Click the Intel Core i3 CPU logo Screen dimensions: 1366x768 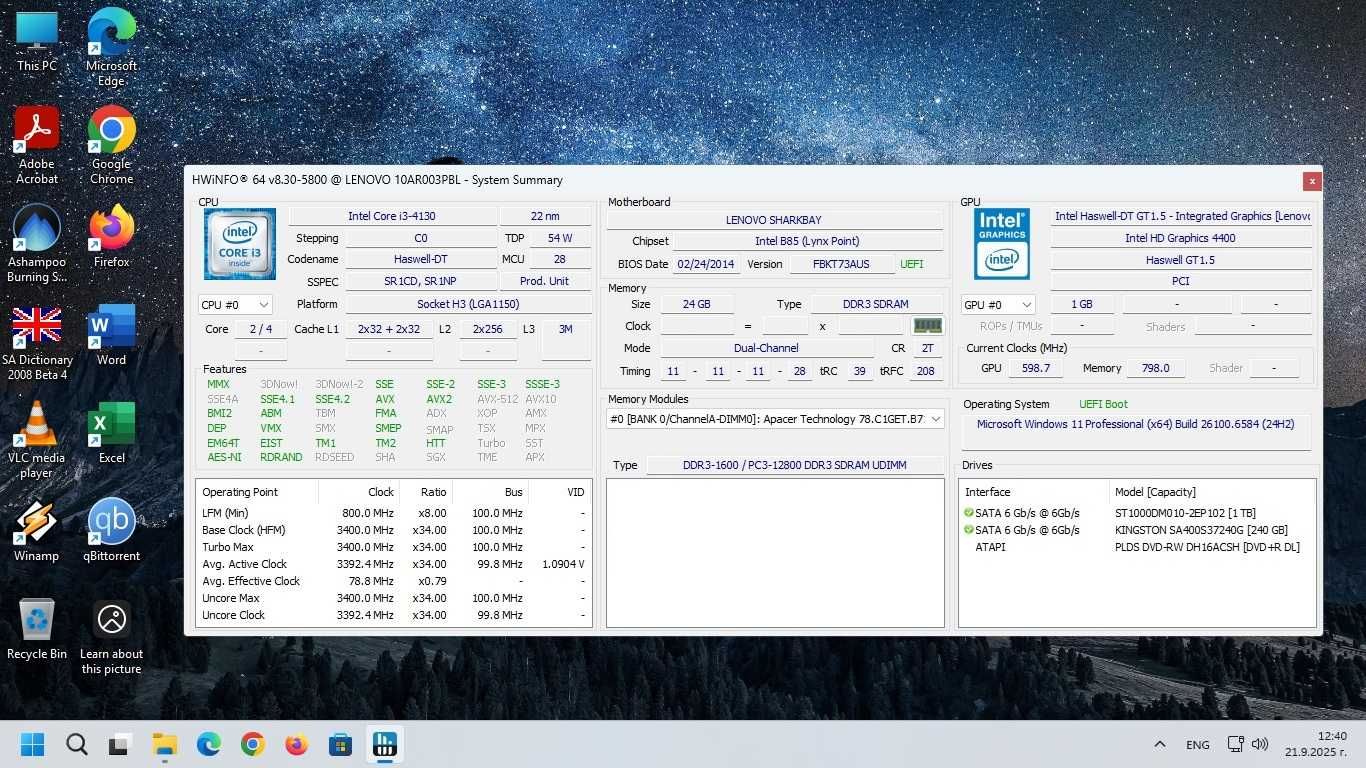tap(240, 244)
